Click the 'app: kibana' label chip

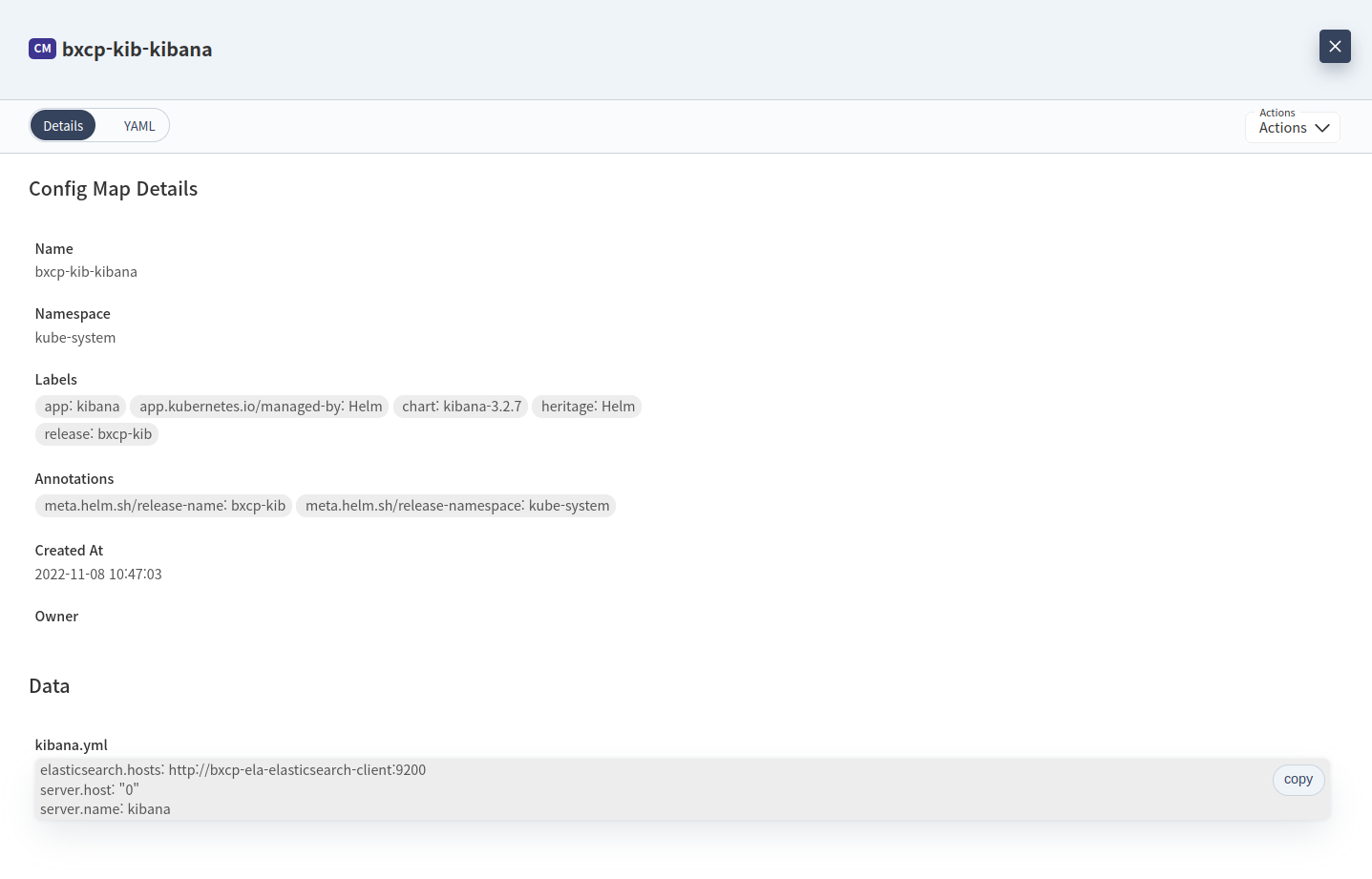(x=81, y=407)
